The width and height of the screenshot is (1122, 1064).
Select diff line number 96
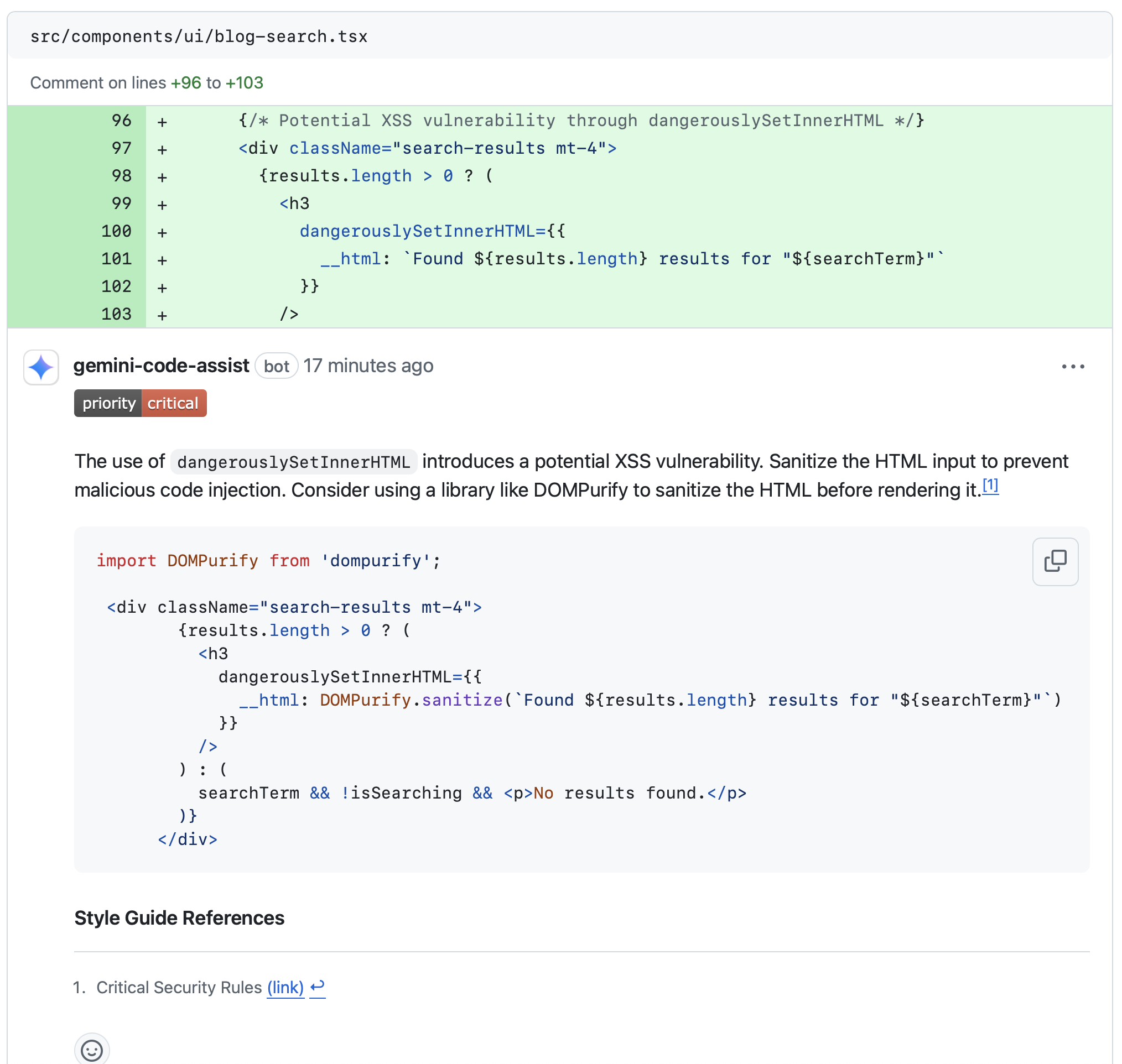click(x=122, y=120)
